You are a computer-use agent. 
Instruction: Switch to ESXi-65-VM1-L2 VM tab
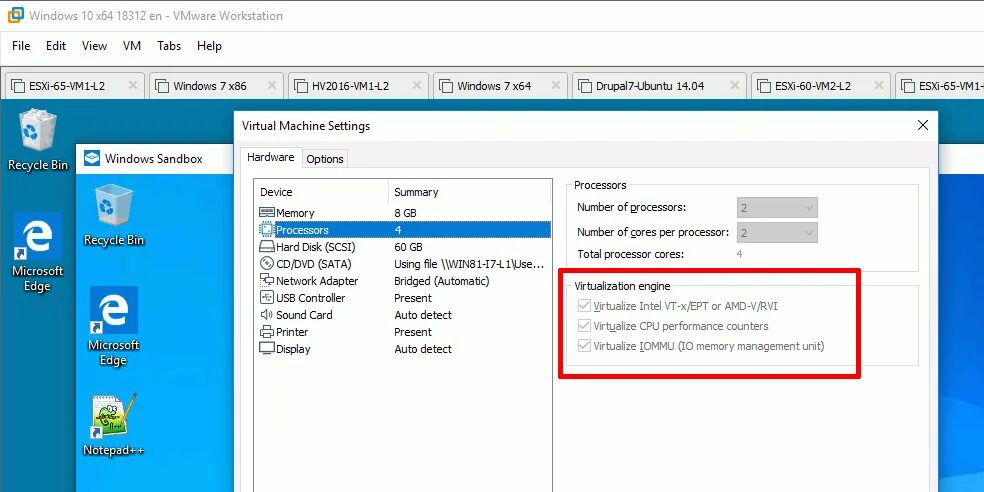(x=74, y=86)
